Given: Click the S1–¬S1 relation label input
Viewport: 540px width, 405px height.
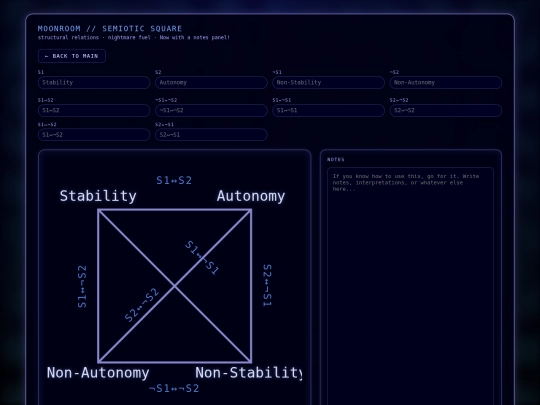Looking at the screenshot, I should pos(329,111).
